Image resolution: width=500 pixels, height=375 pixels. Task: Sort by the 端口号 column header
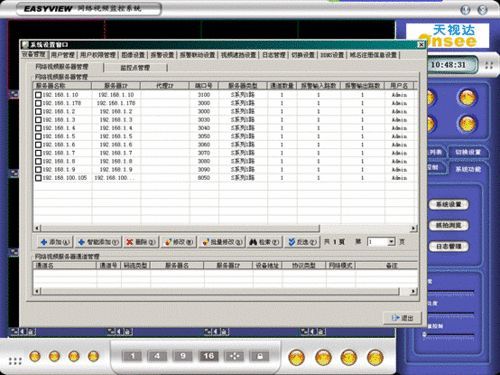coord(204,86)
